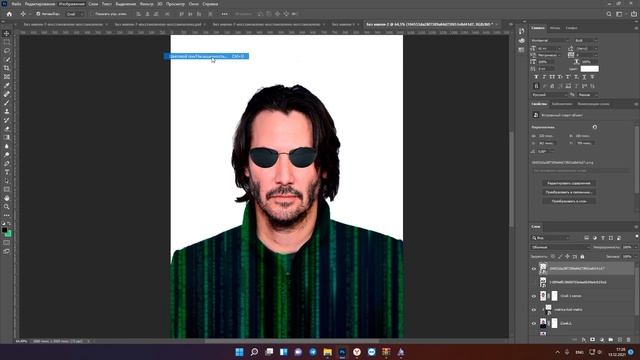
Task: Open the character language dropdown
Action: [549, 94]
